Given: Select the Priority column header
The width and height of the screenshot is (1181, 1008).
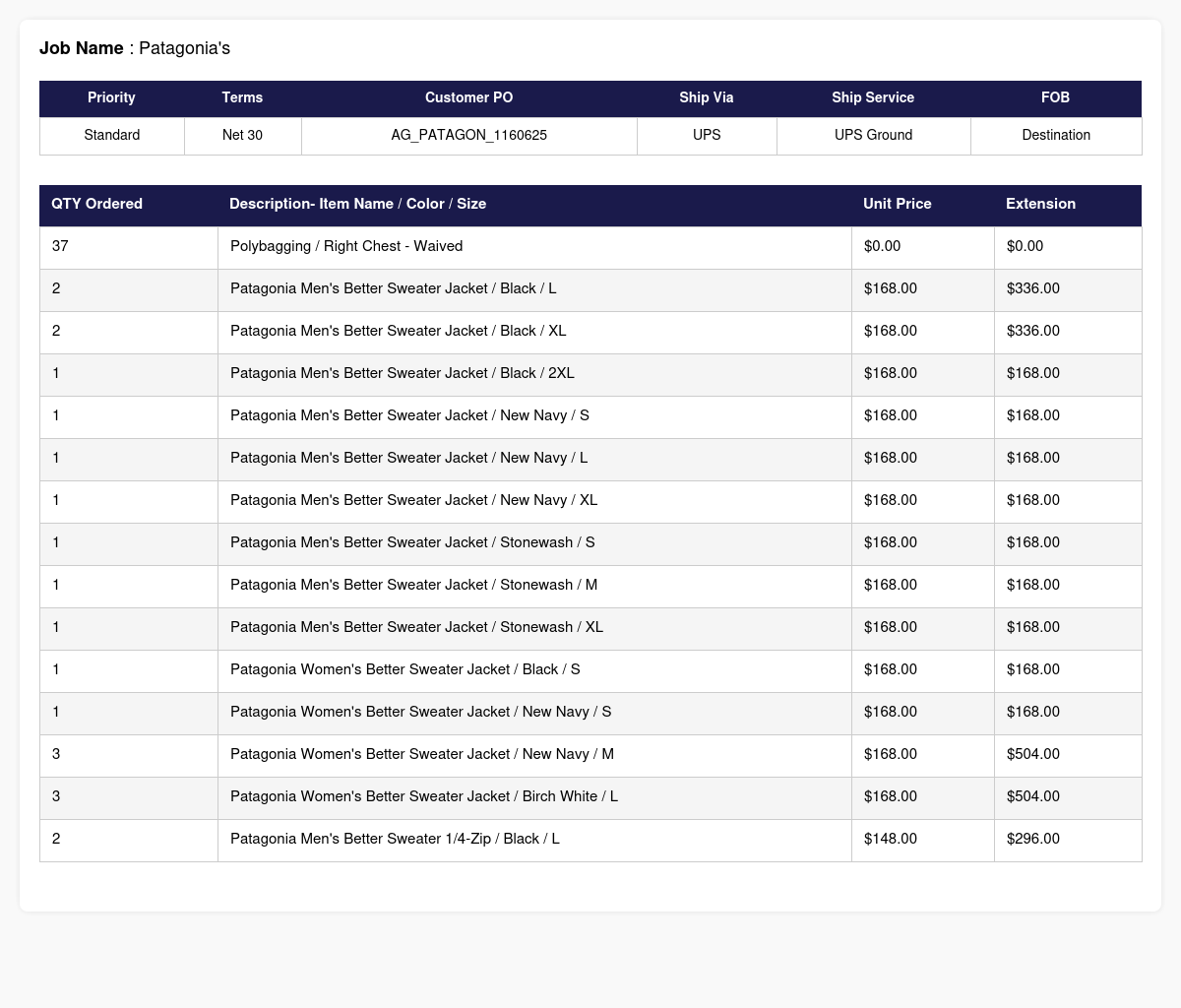Looking at the screenshot, I should pyautogui.click(x=111, y=98).
